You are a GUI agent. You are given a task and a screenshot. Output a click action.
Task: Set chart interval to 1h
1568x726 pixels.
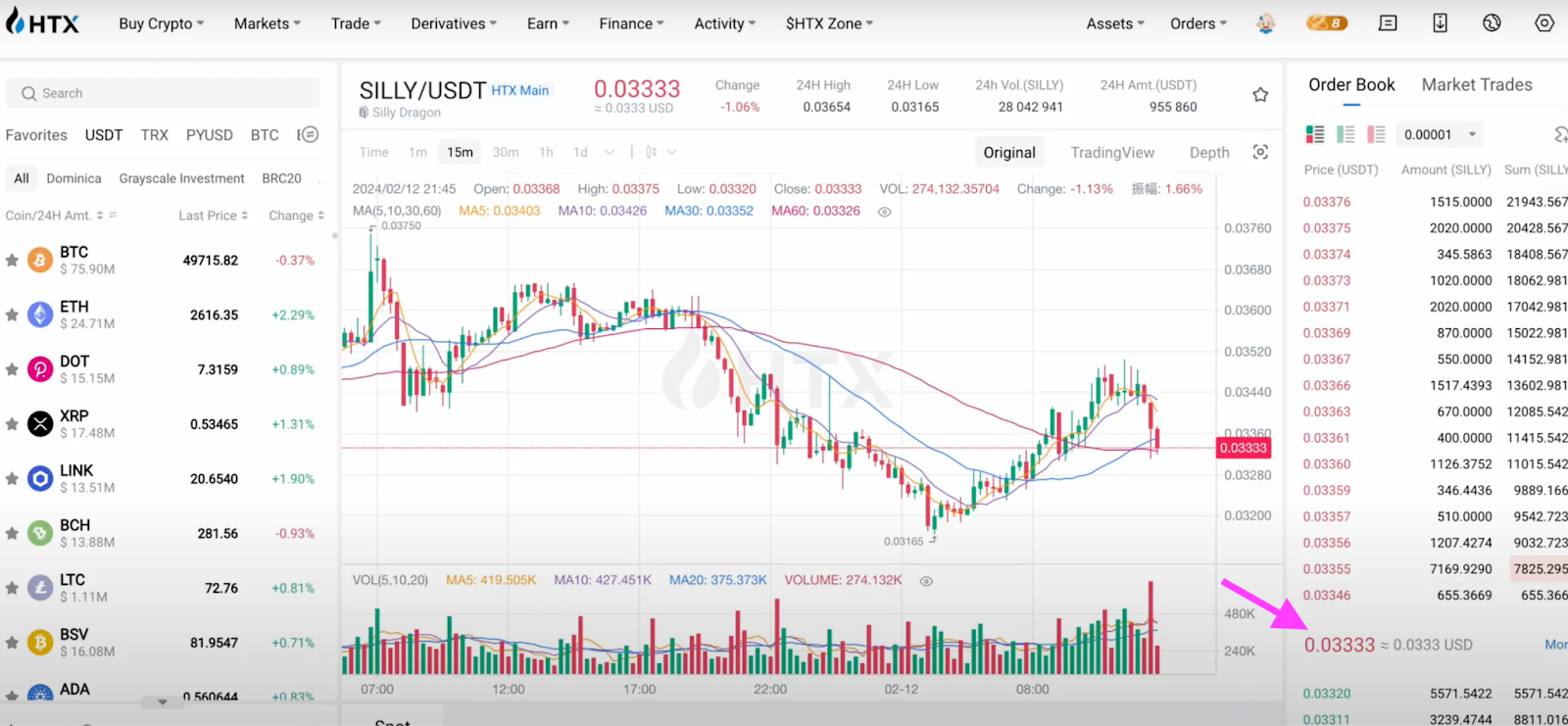(546, 152)
